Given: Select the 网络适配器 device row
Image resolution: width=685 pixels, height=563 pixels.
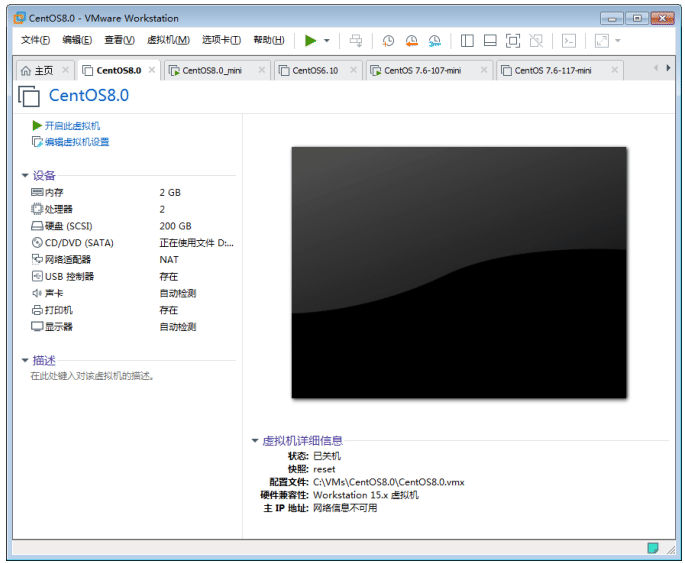Looking at the screenshot, I should pyautogui.click(x=132, y=259).
